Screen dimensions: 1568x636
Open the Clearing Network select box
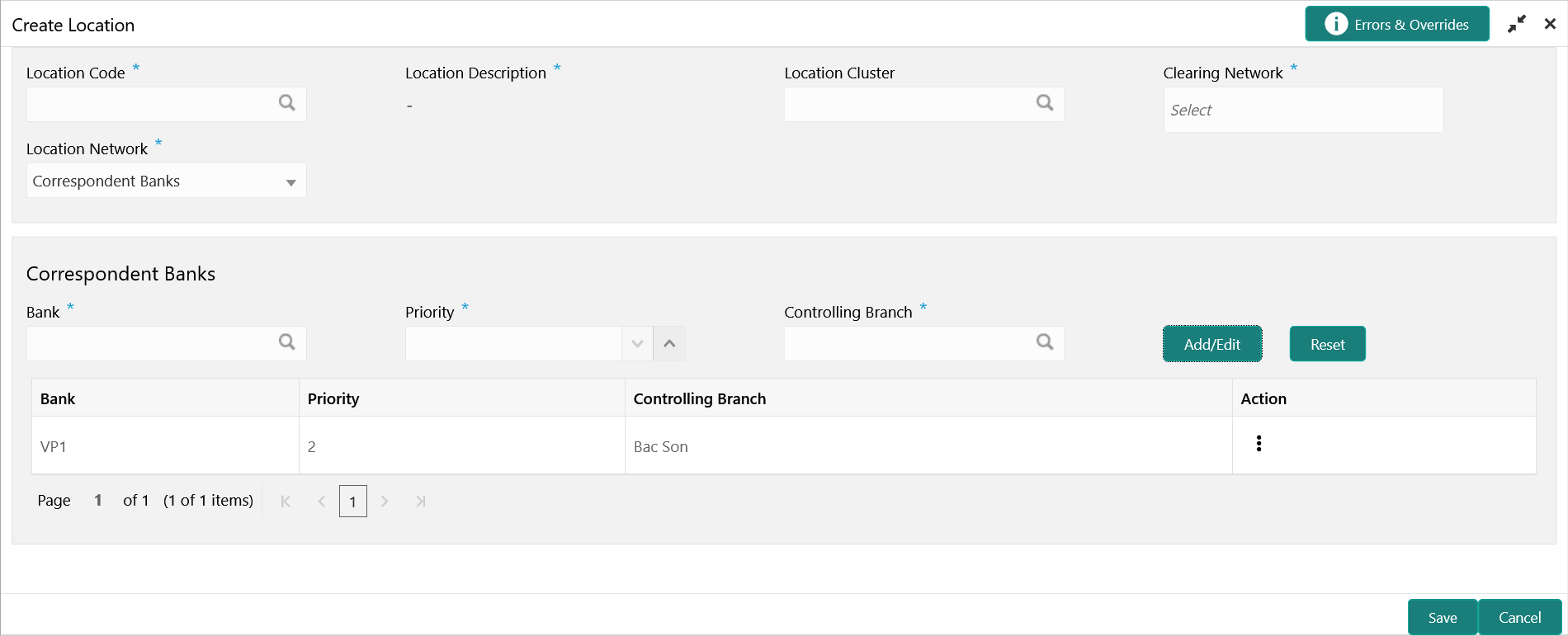1303,110
